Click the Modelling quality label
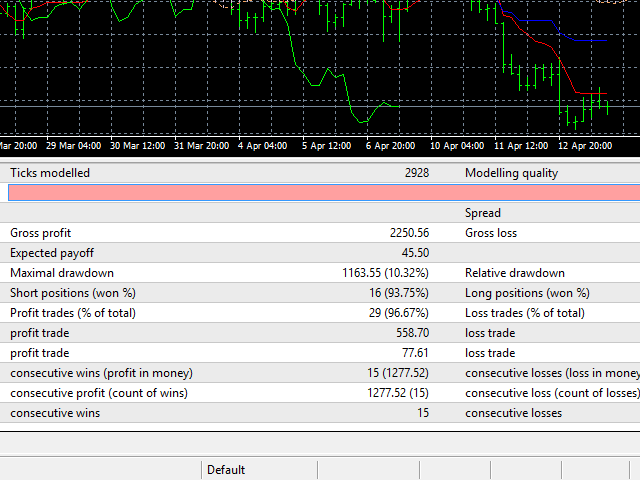The height and width of the screenshot is (480, 640). coord(511,173)
